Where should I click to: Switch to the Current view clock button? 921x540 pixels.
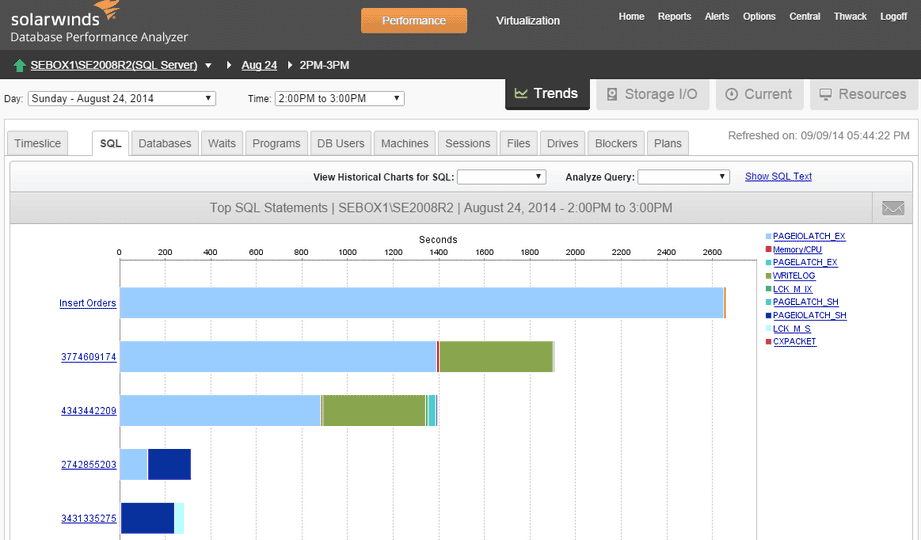click(x=759, y=94)
